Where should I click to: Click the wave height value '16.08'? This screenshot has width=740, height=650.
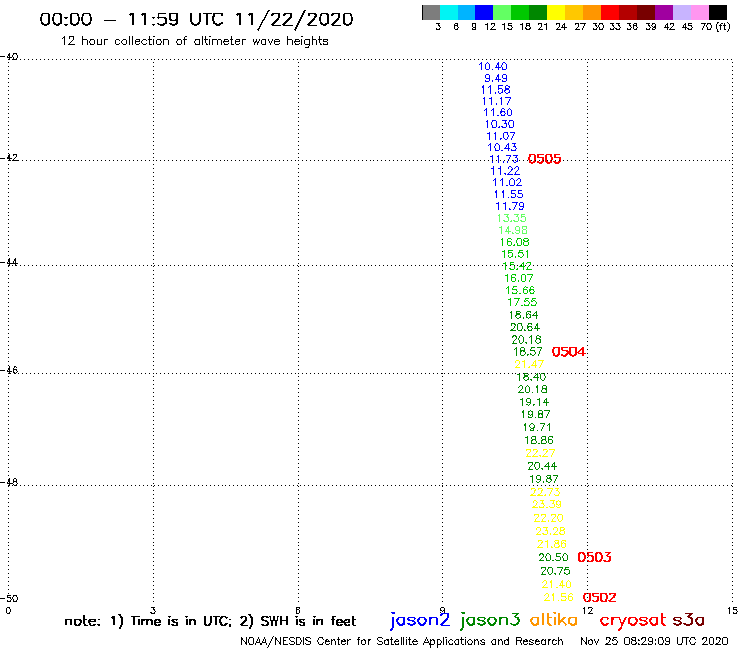514,242
